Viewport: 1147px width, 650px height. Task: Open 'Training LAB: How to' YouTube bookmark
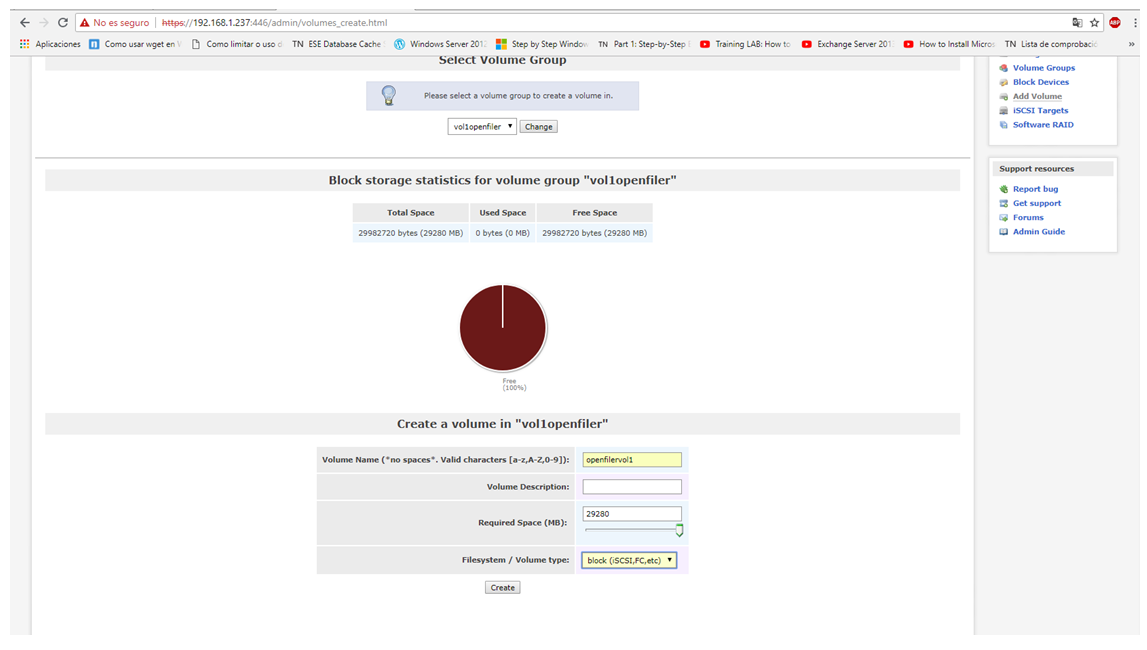(x=745, y=44)
